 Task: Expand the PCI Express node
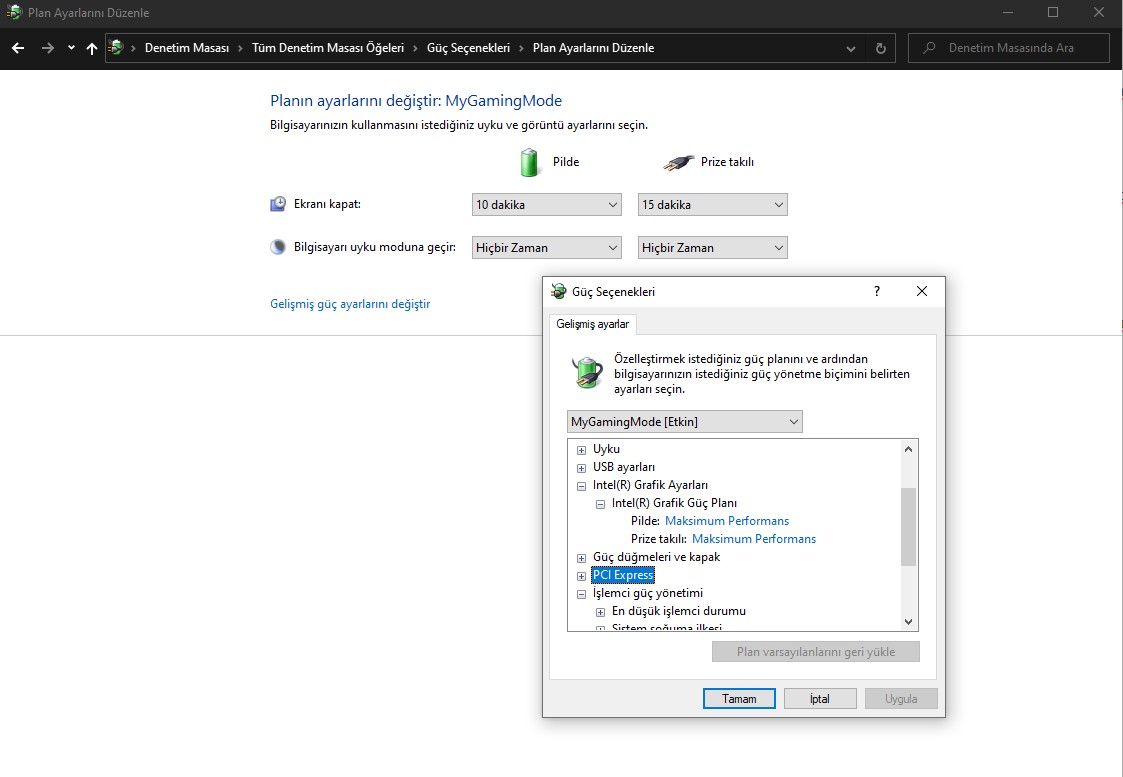[x=581, y=576]
